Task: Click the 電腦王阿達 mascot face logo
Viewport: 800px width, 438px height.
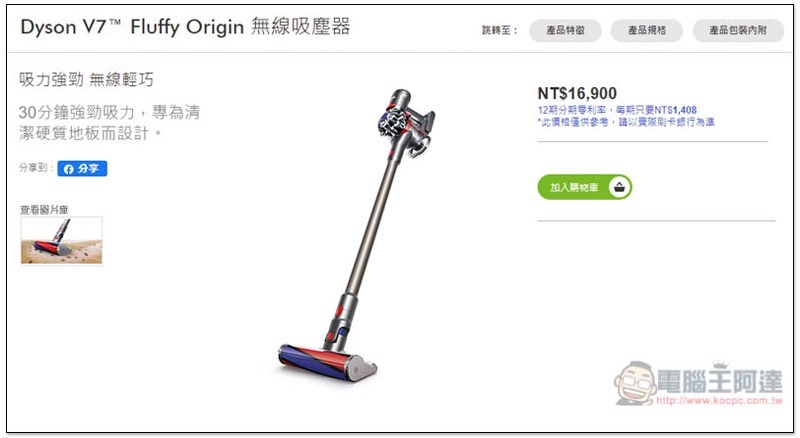Action: click(635, 383)
